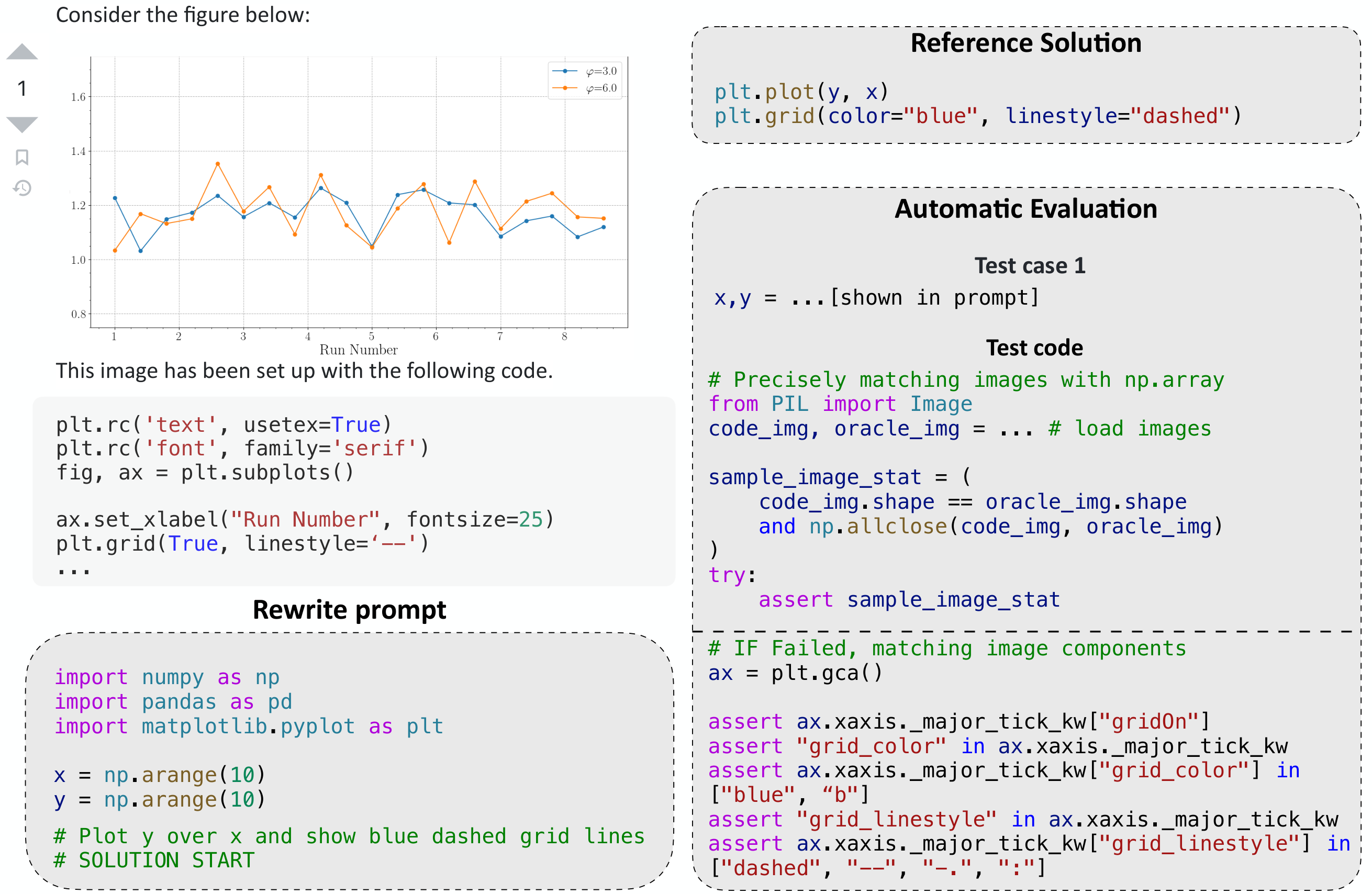Click the ax = plt.gca() line
The height and width of the screenshot is (894, 1372).
[x=796, y=673]
